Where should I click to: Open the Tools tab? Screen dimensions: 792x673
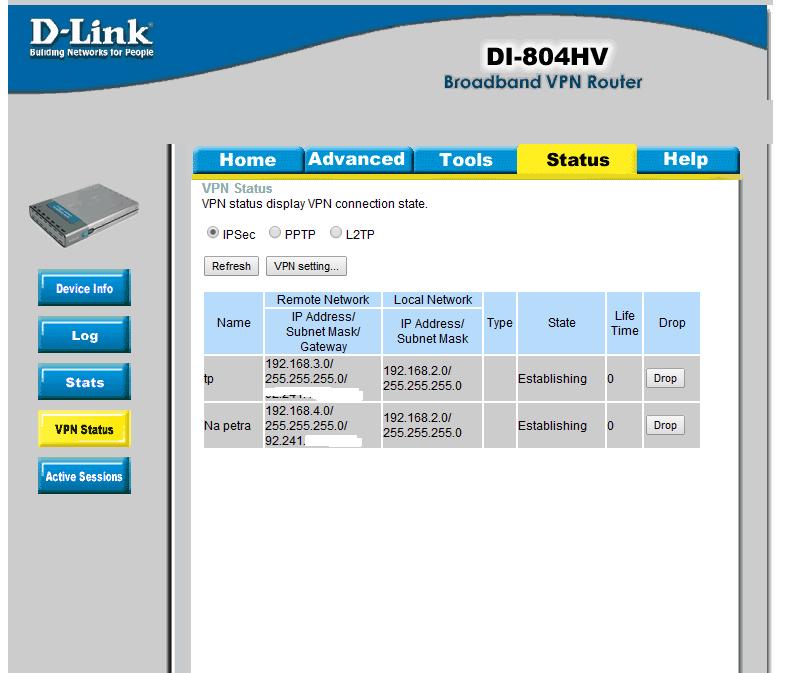(466, 160)
